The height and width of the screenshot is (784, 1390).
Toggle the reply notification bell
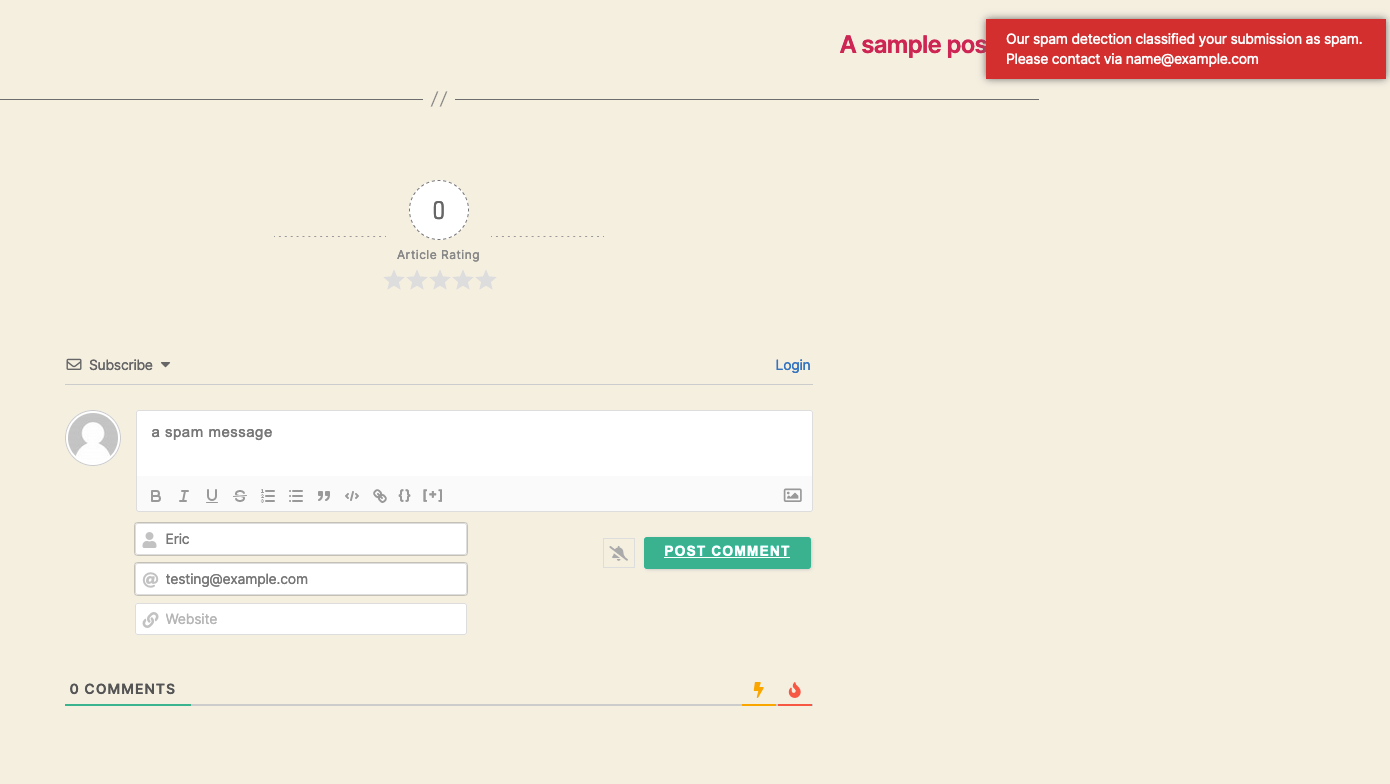(x=619, y=553)
